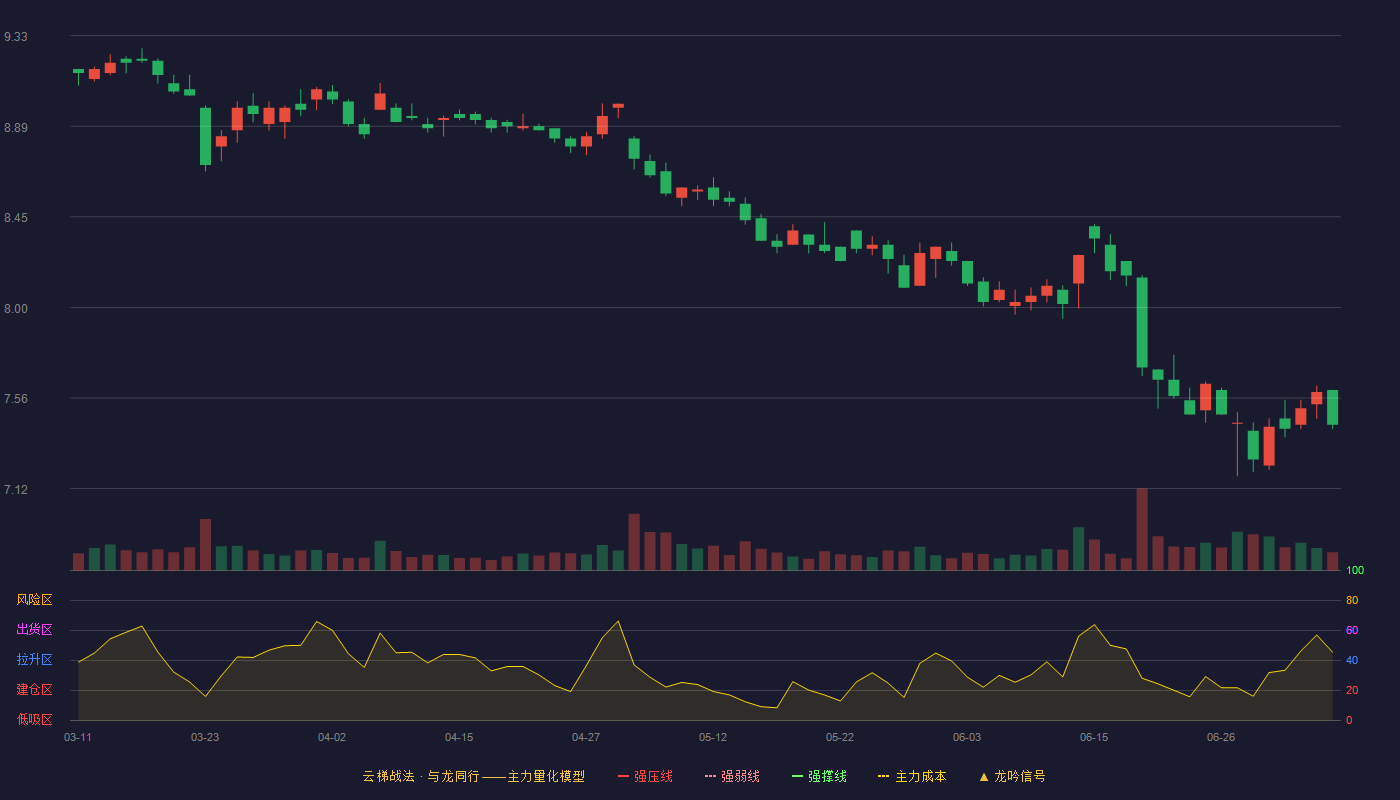Select the 低吸区 zone label

(34, 719)
